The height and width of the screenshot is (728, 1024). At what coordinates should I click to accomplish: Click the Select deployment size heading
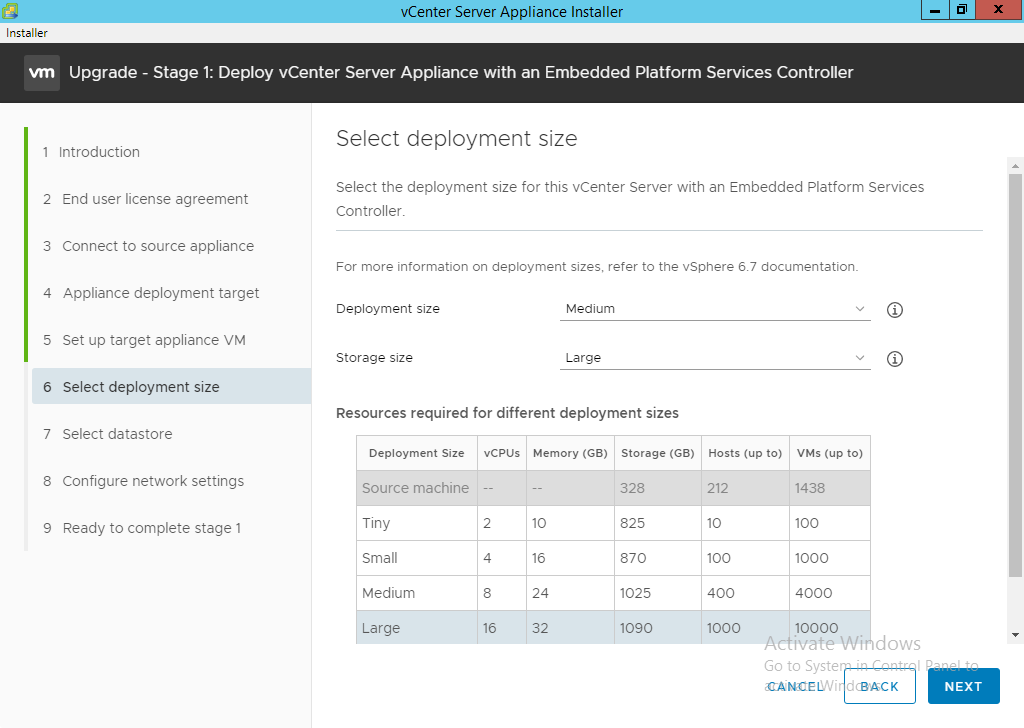(456, 139)
